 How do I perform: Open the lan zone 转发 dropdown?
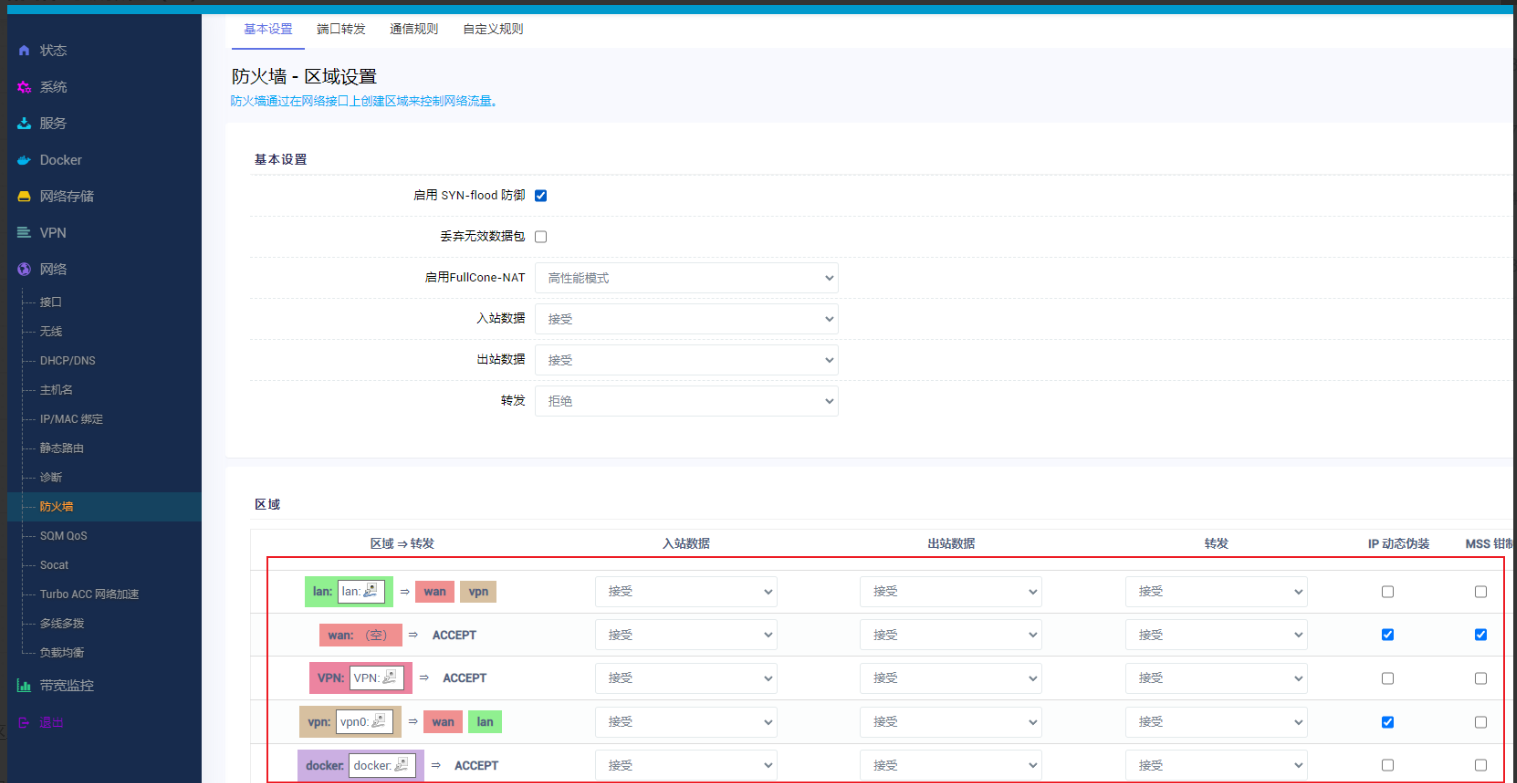point(1216,592)
